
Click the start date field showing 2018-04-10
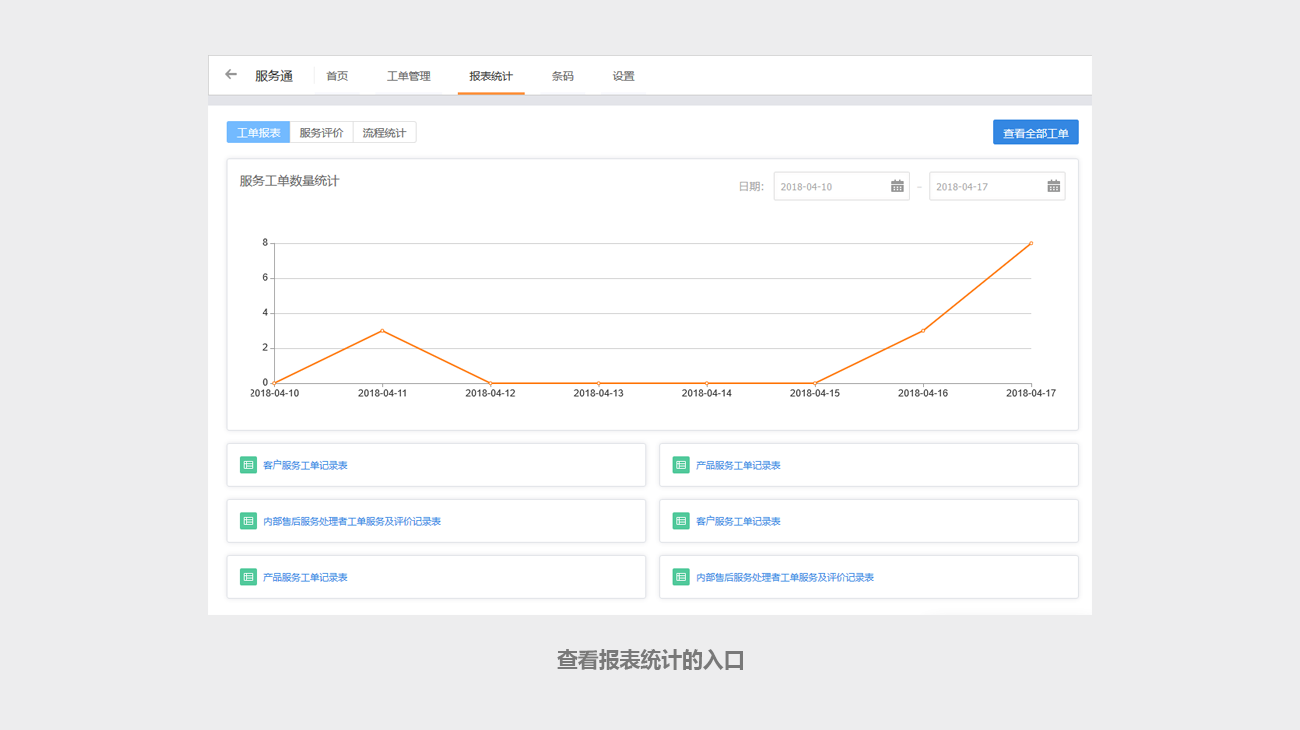842,186
